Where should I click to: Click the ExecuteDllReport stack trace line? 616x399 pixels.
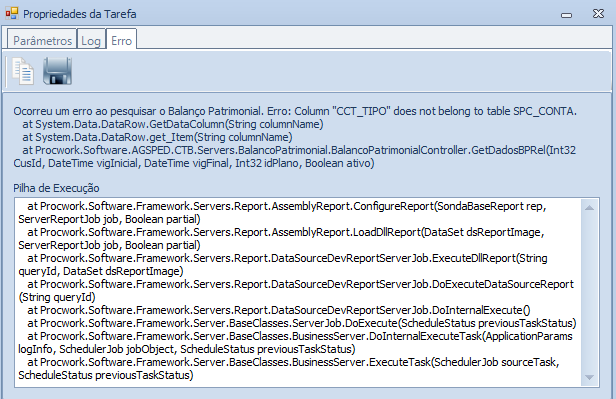point(283,264)
